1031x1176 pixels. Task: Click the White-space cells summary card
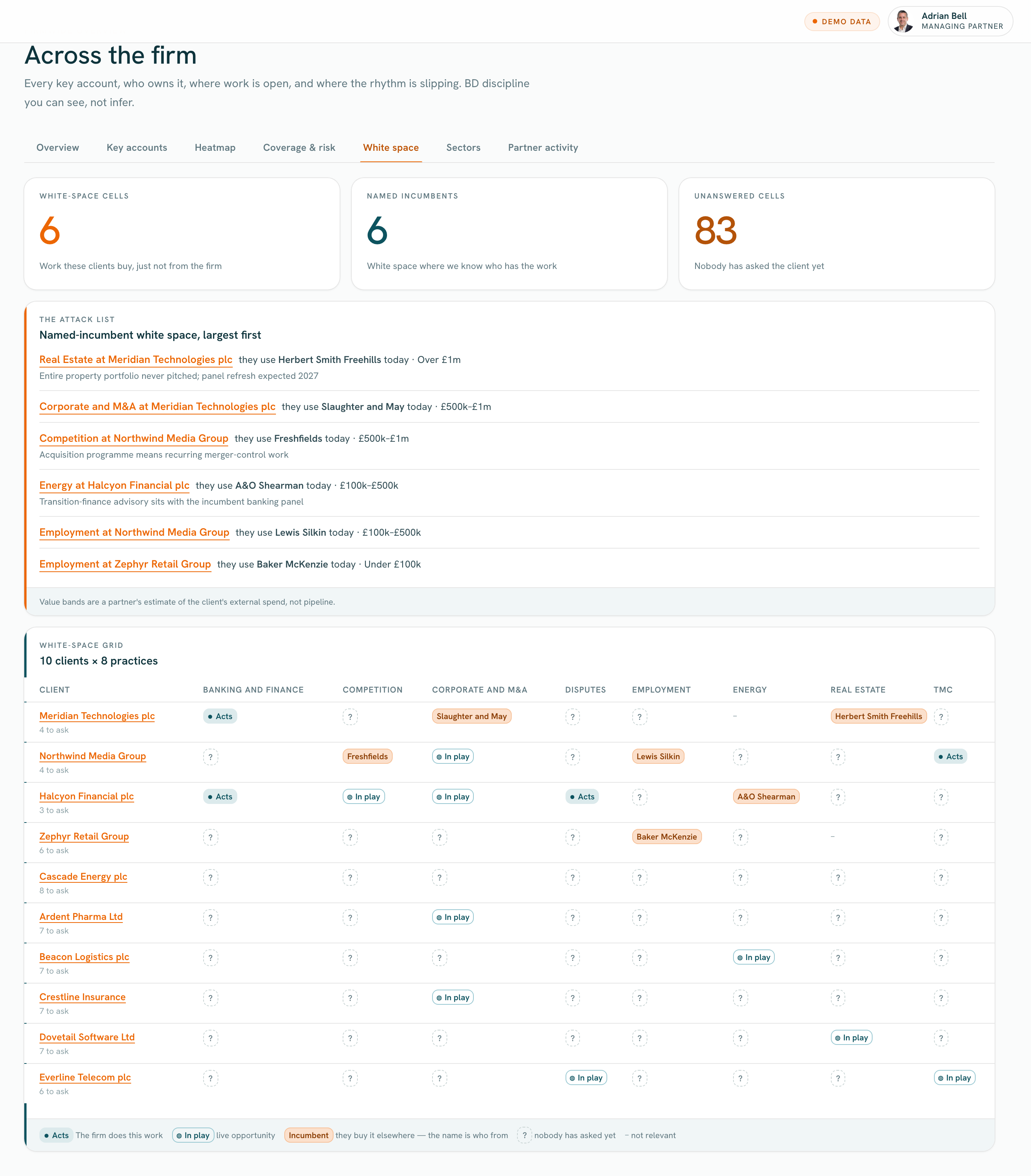pos(182,233)
